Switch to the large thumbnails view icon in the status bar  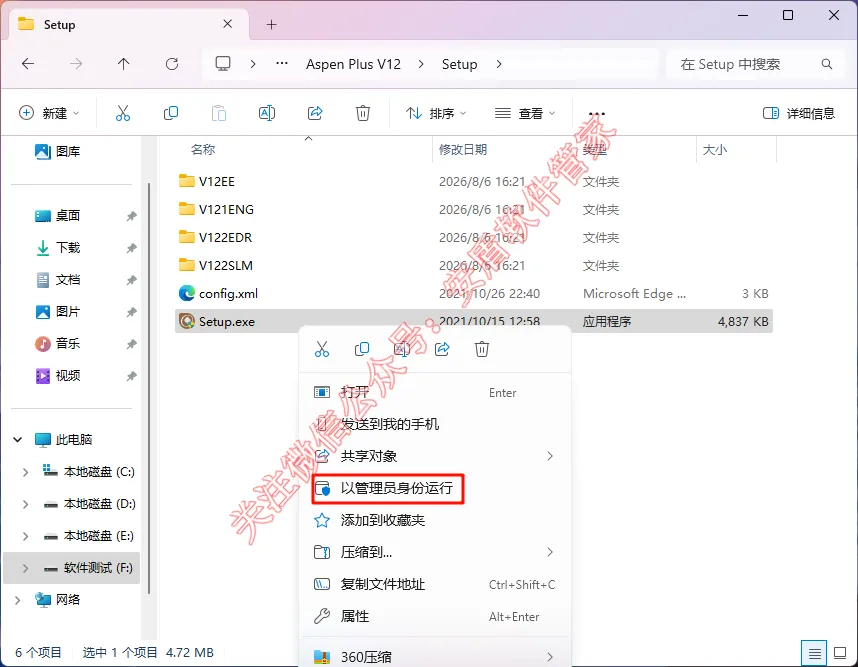coord(840,653)
